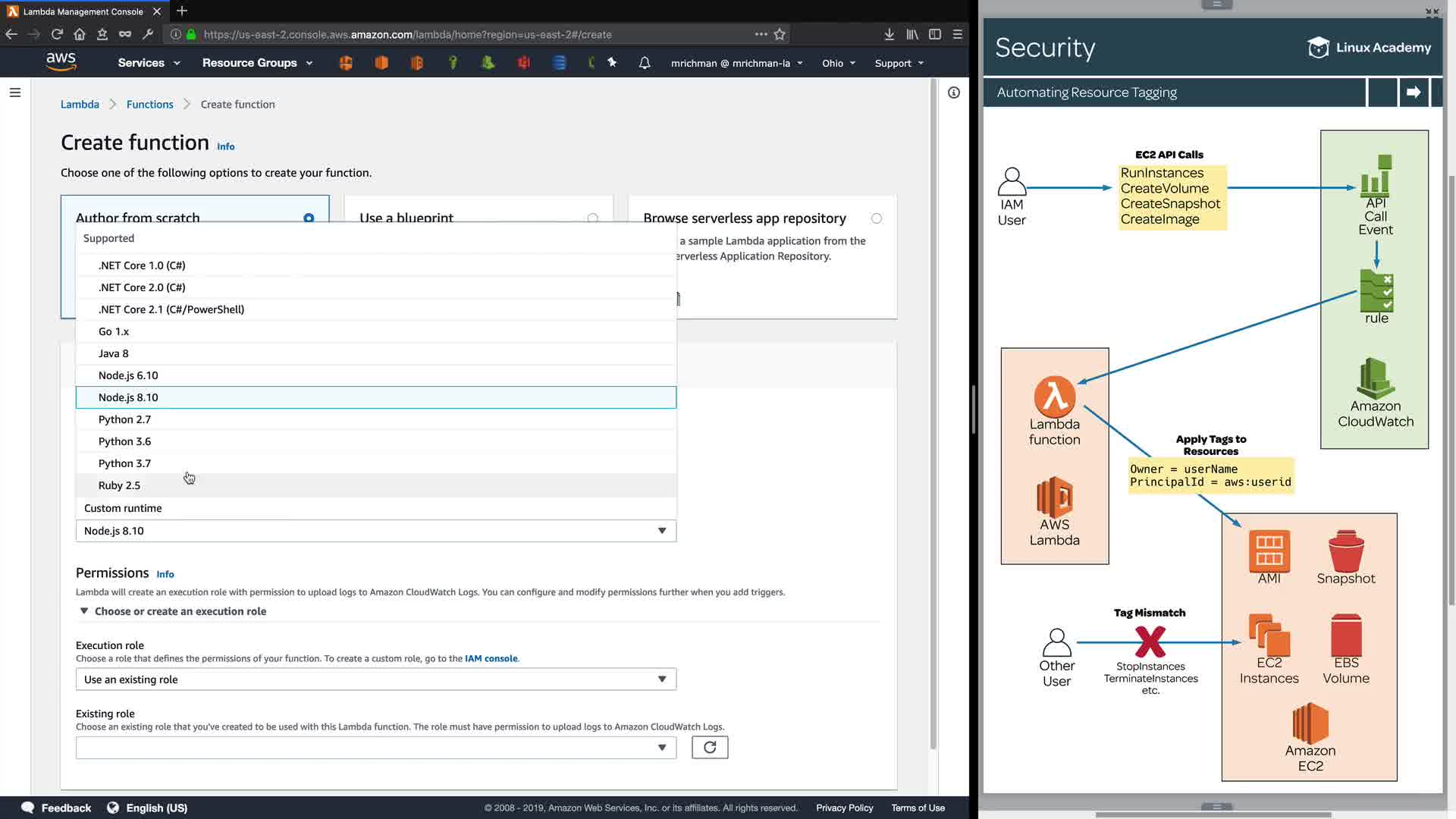The height and width of the screenshot is (819, 1456).
Task: Click next slide arrow in Security panel
Action: tap(1414, 93)
